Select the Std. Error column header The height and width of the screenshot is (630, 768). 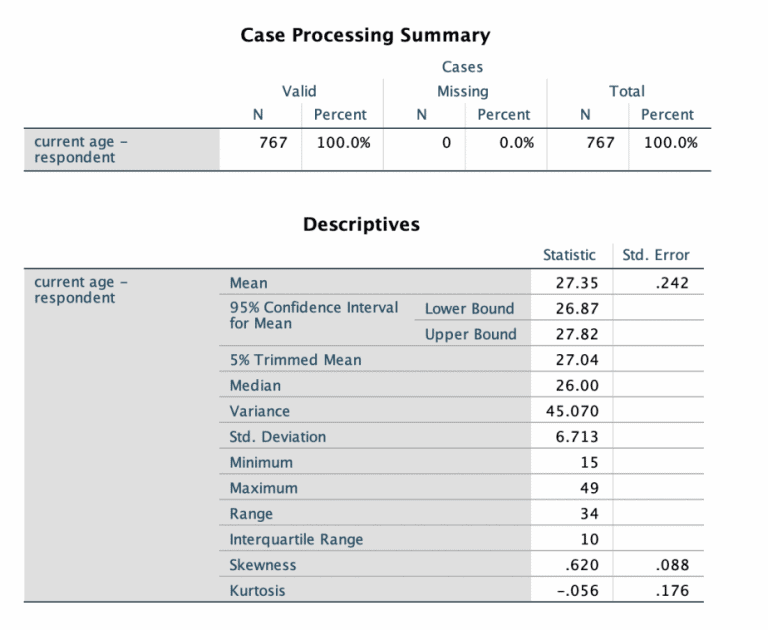(x=656, y=255)
